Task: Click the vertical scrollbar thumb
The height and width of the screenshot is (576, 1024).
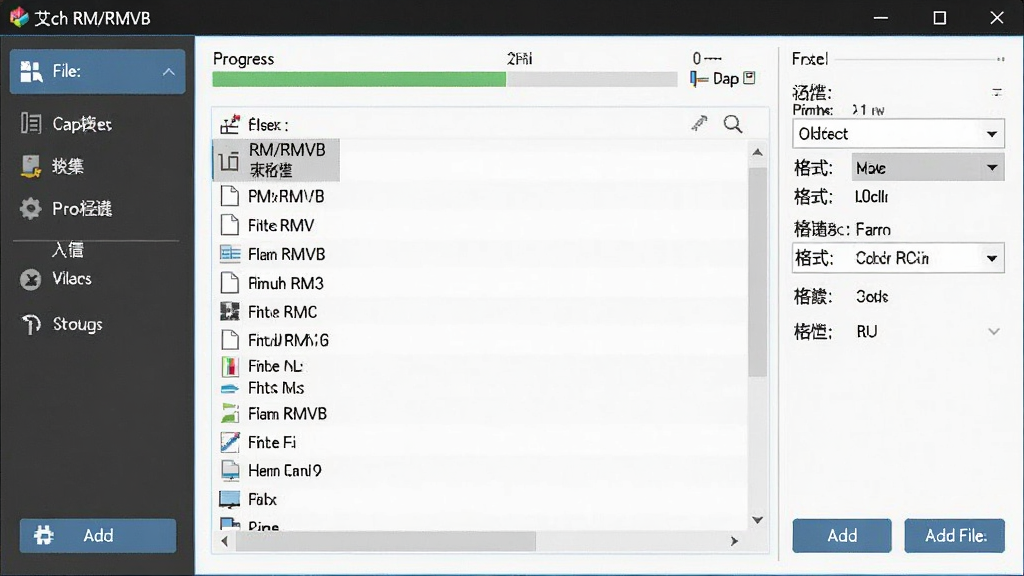Action: (758, 272)
